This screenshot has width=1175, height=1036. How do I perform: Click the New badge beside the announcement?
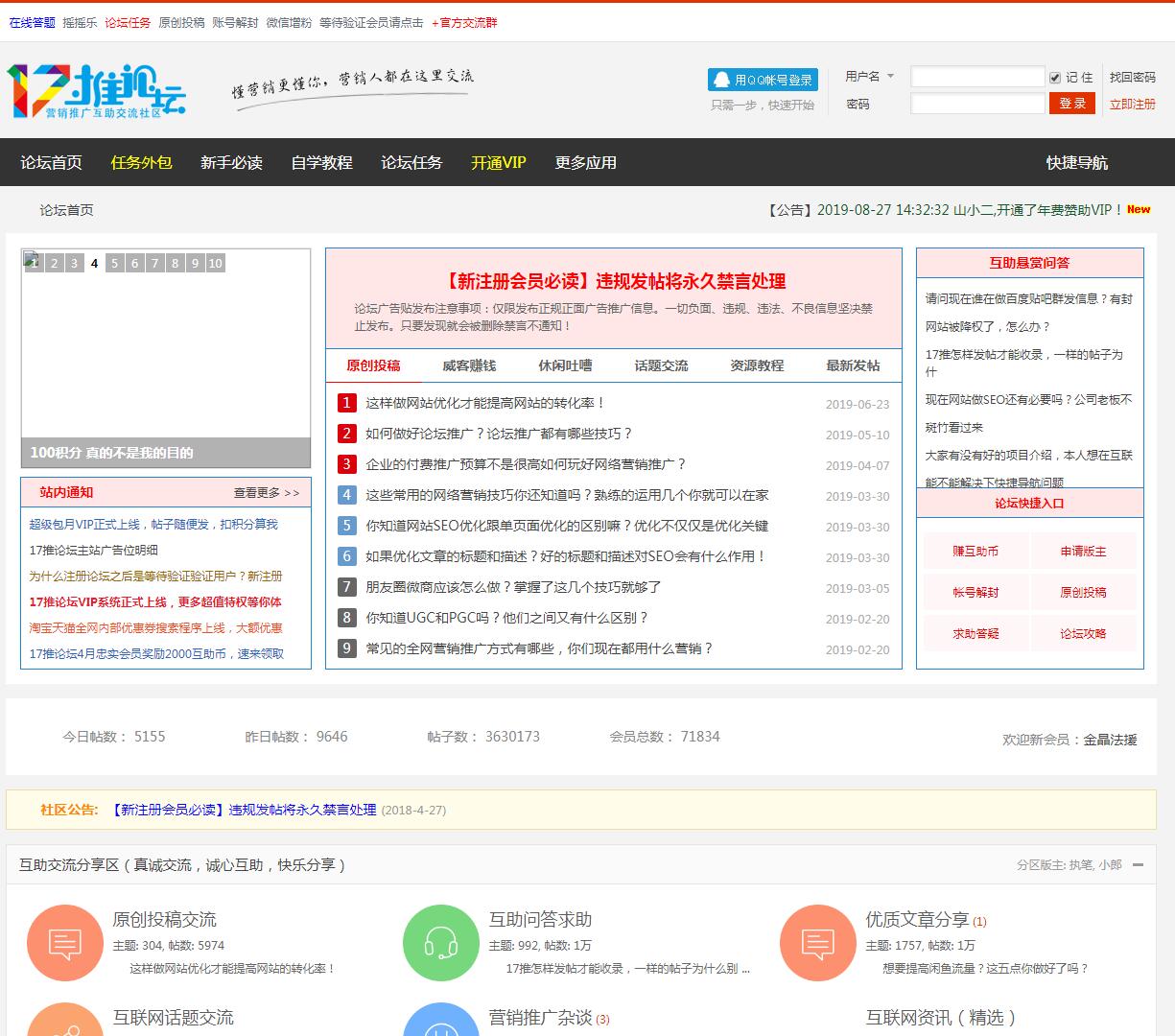pos(1139,209)
